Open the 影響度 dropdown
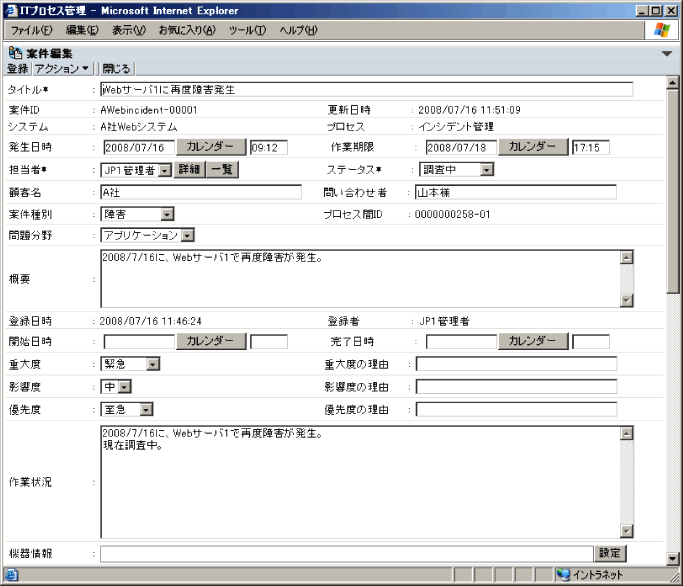 click(x=116, y=386)
